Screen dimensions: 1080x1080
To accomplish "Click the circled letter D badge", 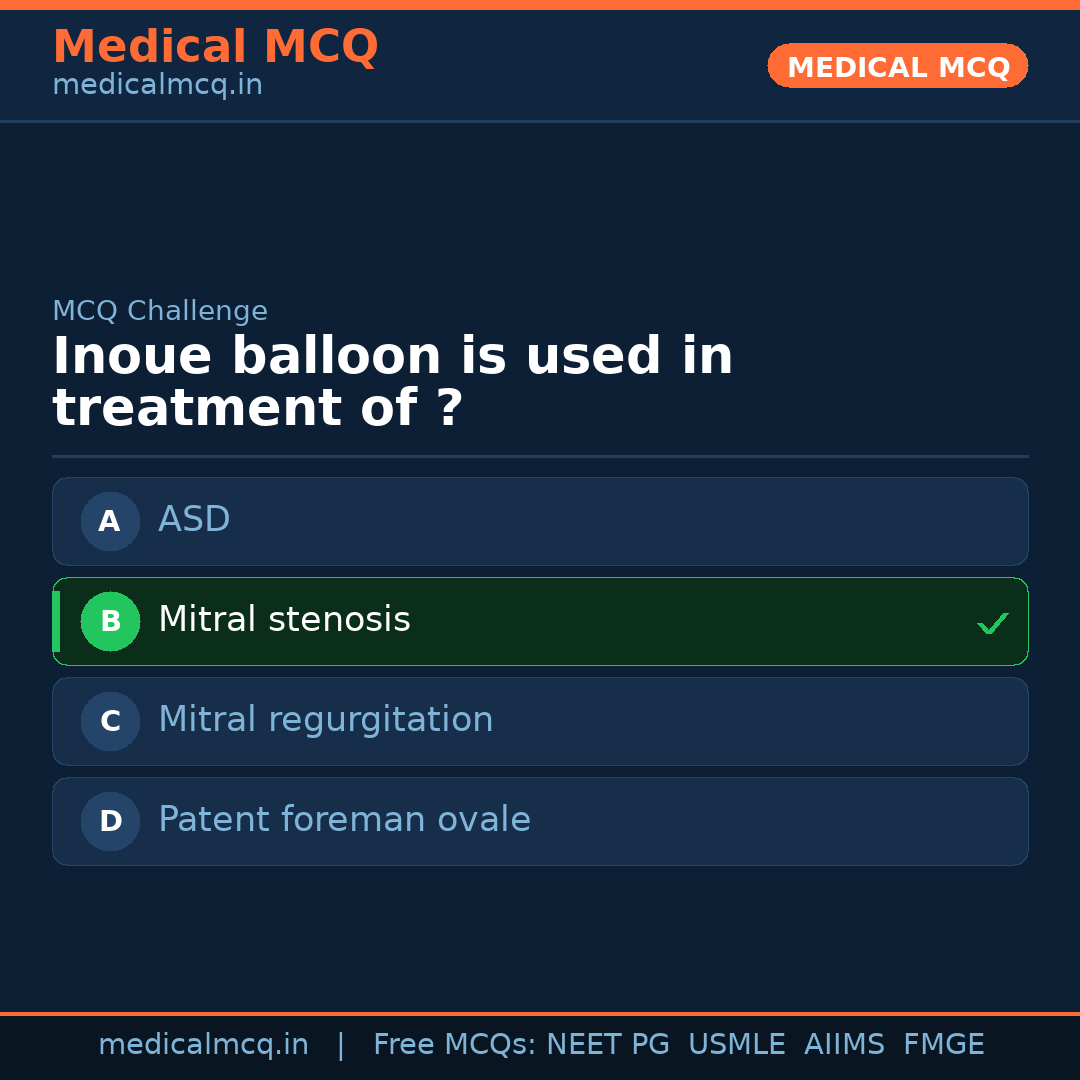I will pyautogui.click(x=110, y=821).
